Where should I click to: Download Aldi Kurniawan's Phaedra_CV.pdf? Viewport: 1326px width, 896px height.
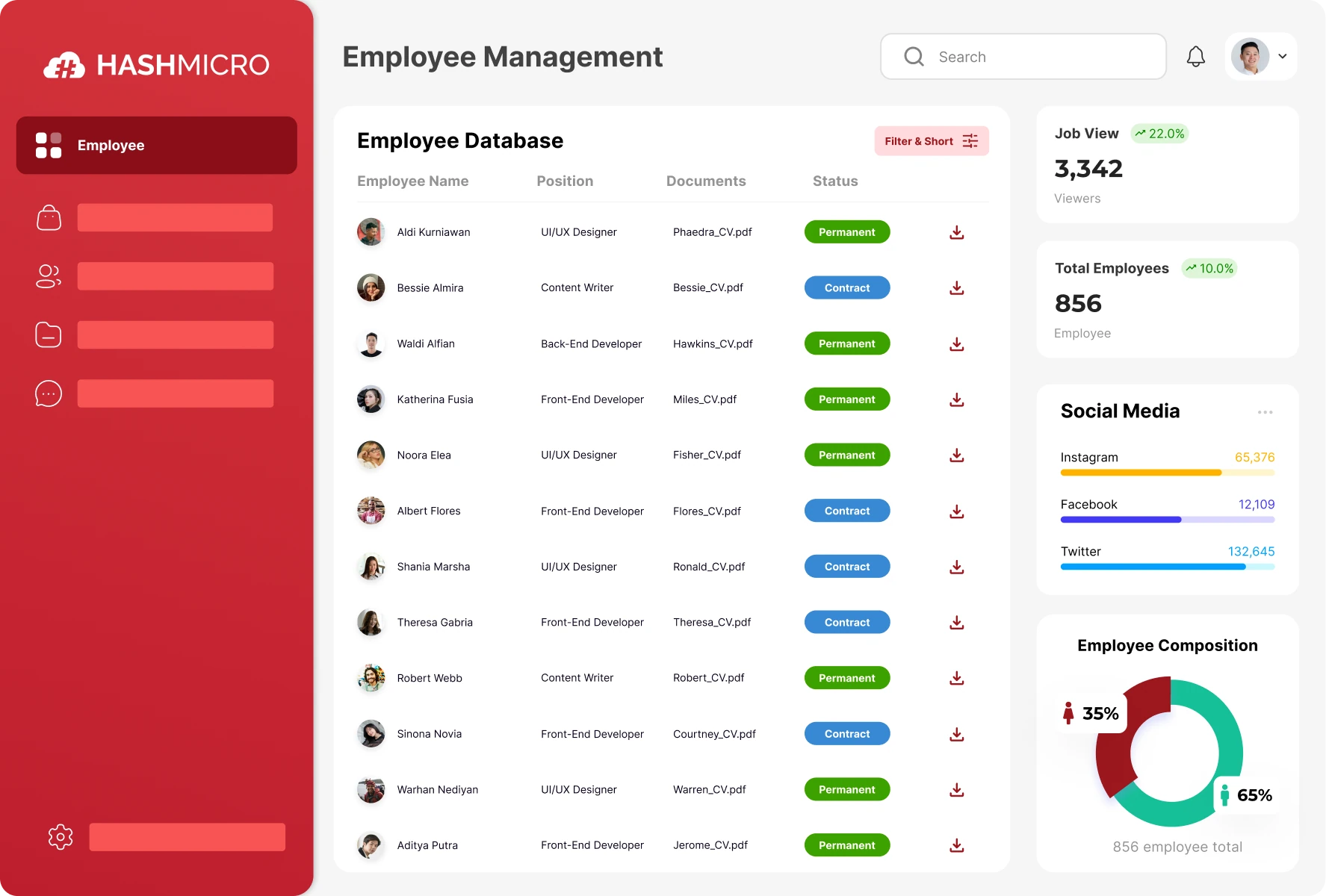pyautogui.click(x=956, y=232)
